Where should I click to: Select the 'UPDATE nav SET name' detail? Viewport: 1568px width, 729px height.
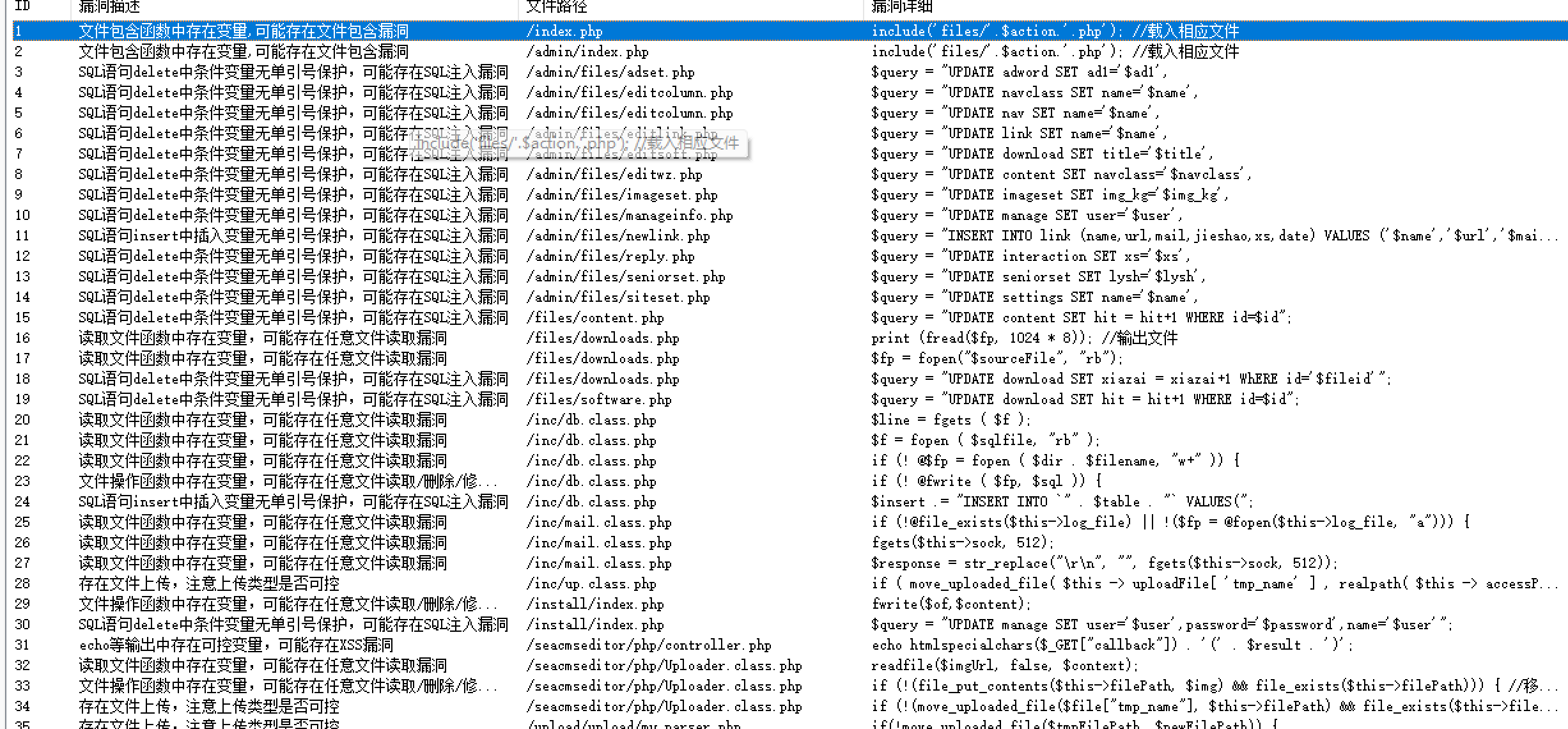pyautogui.click(x=1015, y=113)
